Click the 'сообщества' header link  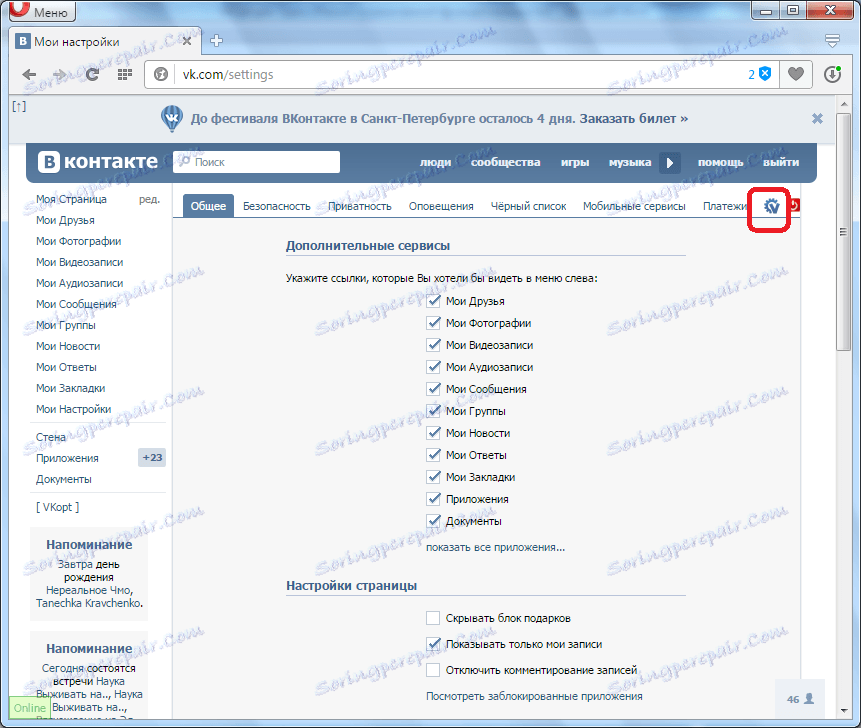coord(505,162)
